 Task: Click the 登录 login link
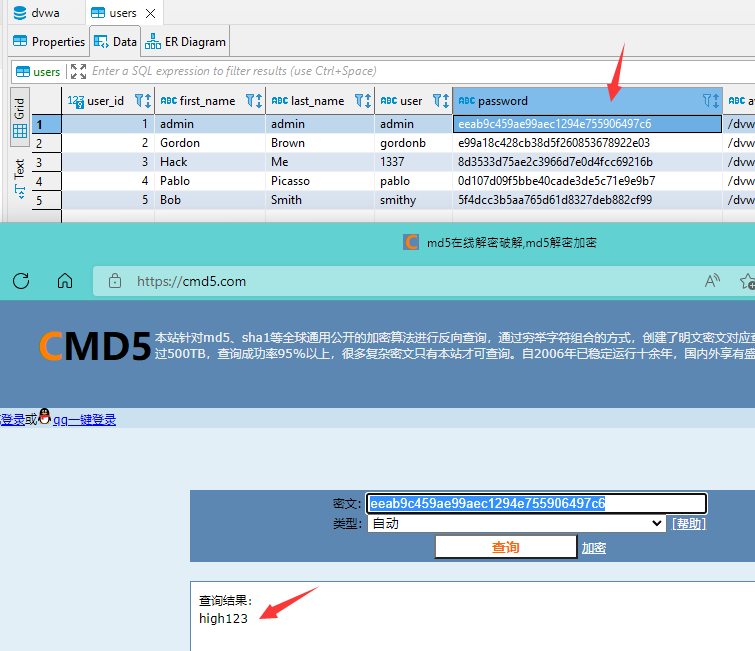click(x=13, y=419)
